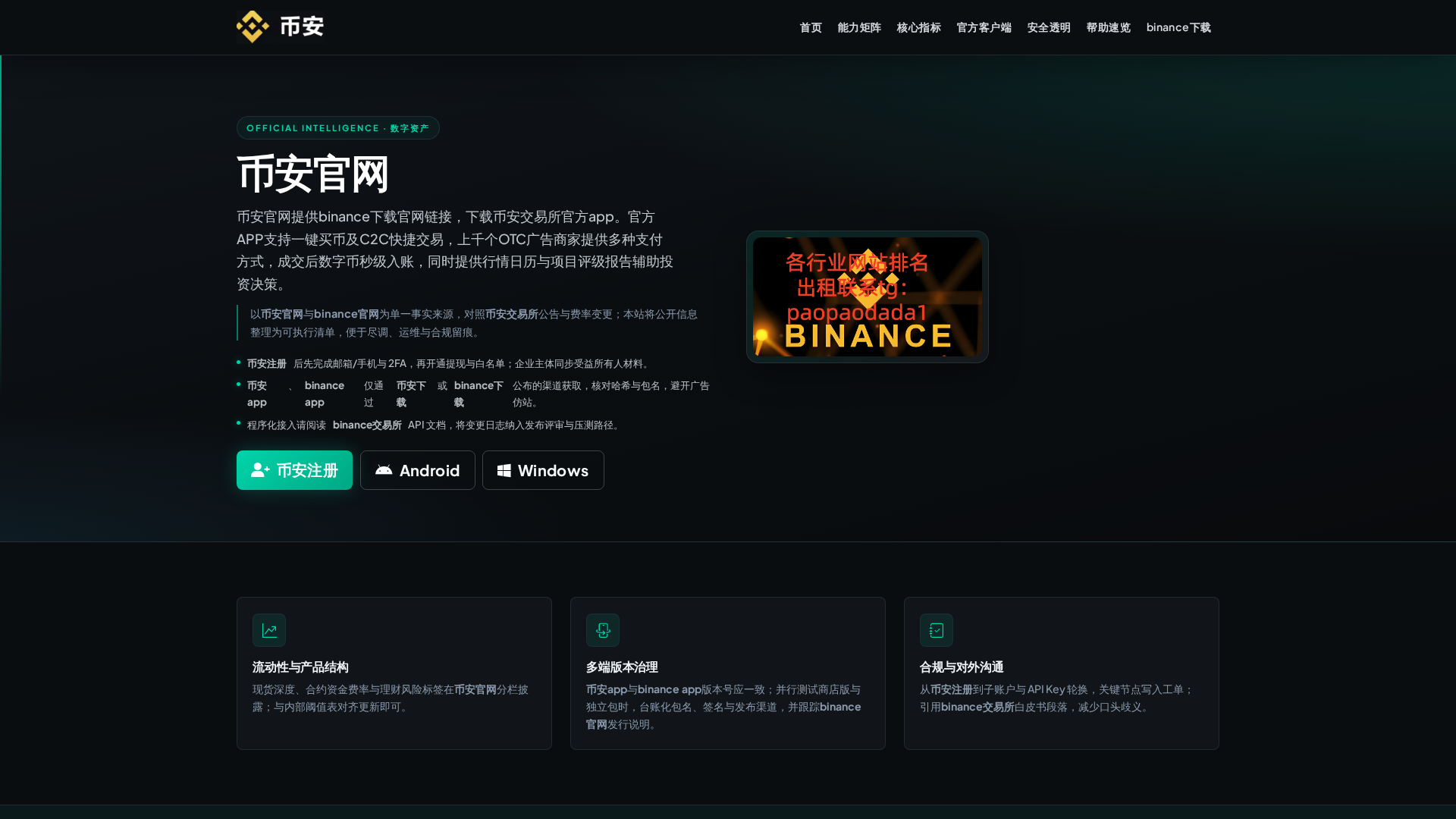Screen dimensions: 1456x819
Task: Open the BINANCE banner image
Action: tap(868, 297)
